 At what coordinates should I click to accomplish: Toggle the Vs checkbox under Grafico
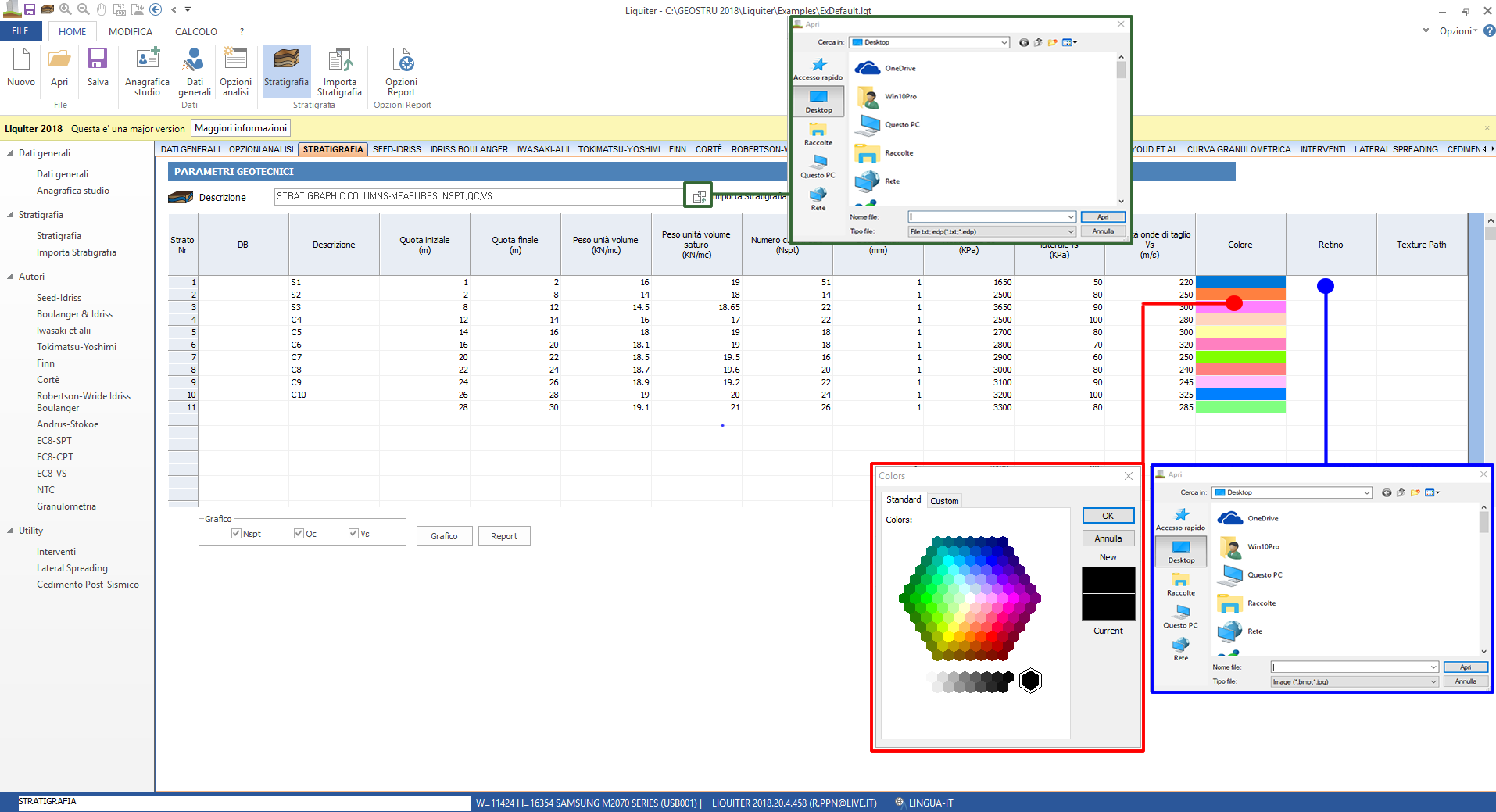353,533
